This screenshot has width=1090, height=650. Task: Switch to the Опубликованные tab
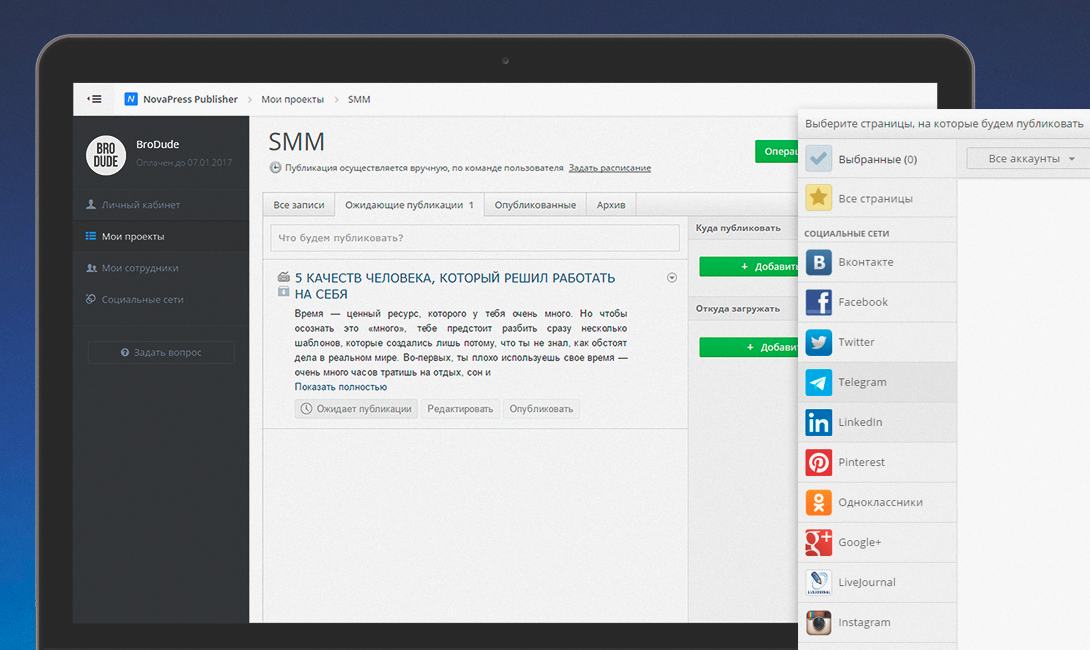point(535,204)
